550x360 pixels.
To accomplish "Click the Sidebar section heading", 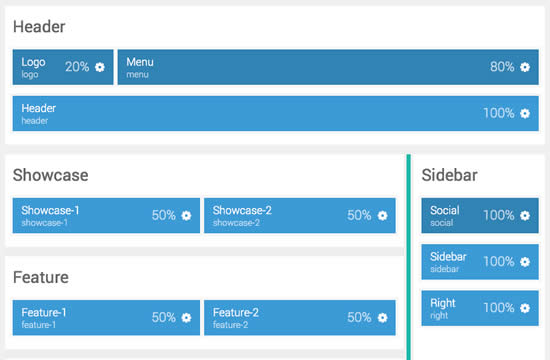I will [x=449, y=175].
